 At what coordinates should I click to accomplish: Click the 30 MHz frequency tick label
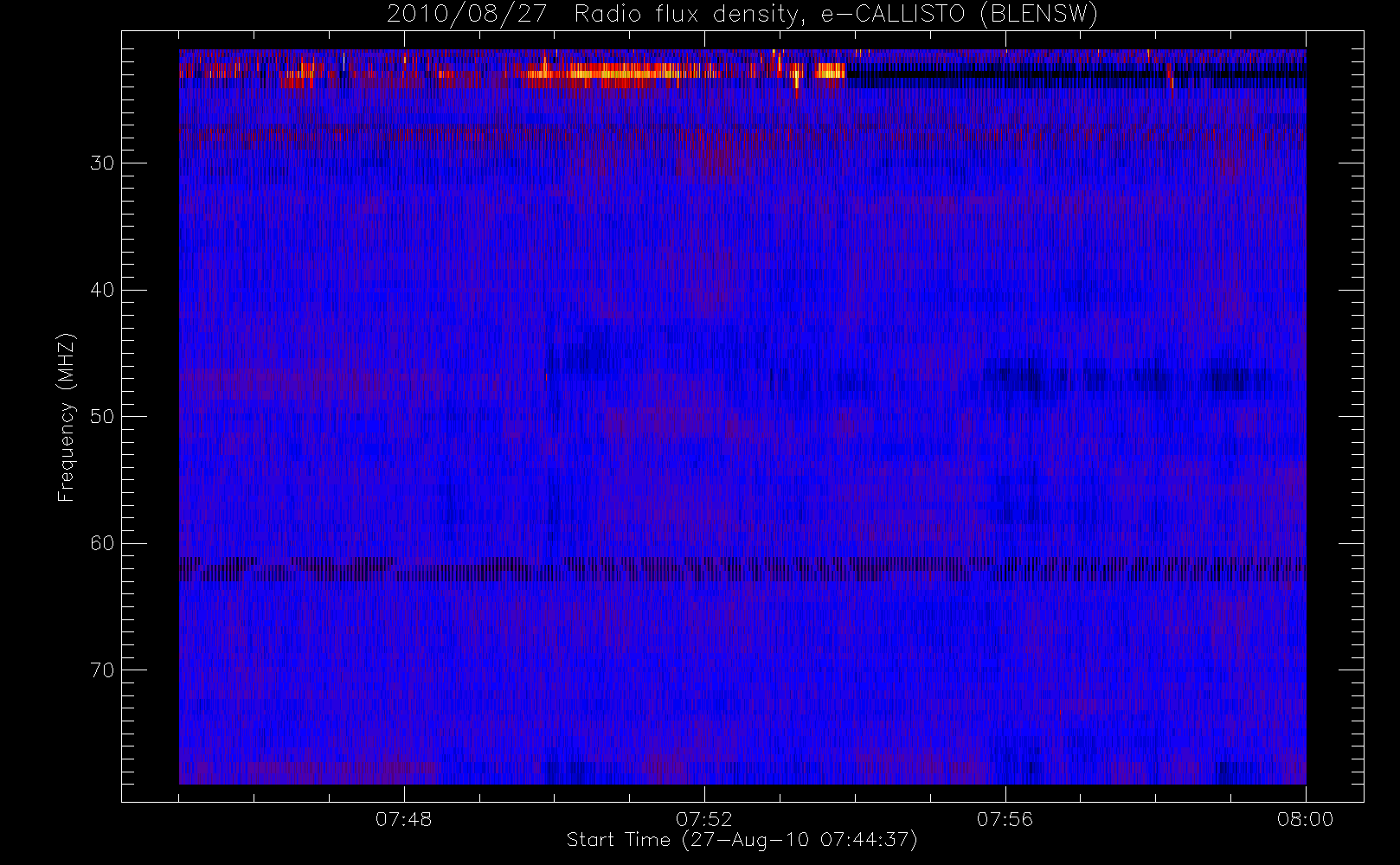pyautogui.click(x=102, y=163)
